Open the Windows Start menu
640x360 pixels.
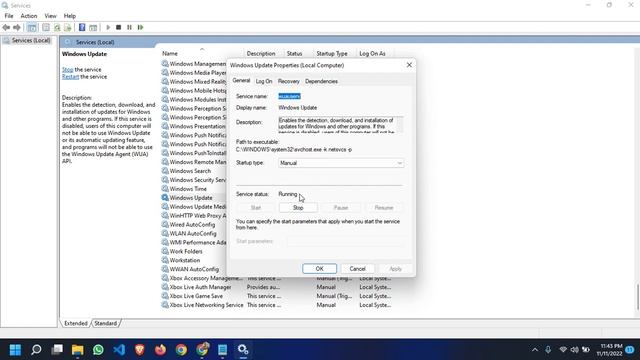15,350
